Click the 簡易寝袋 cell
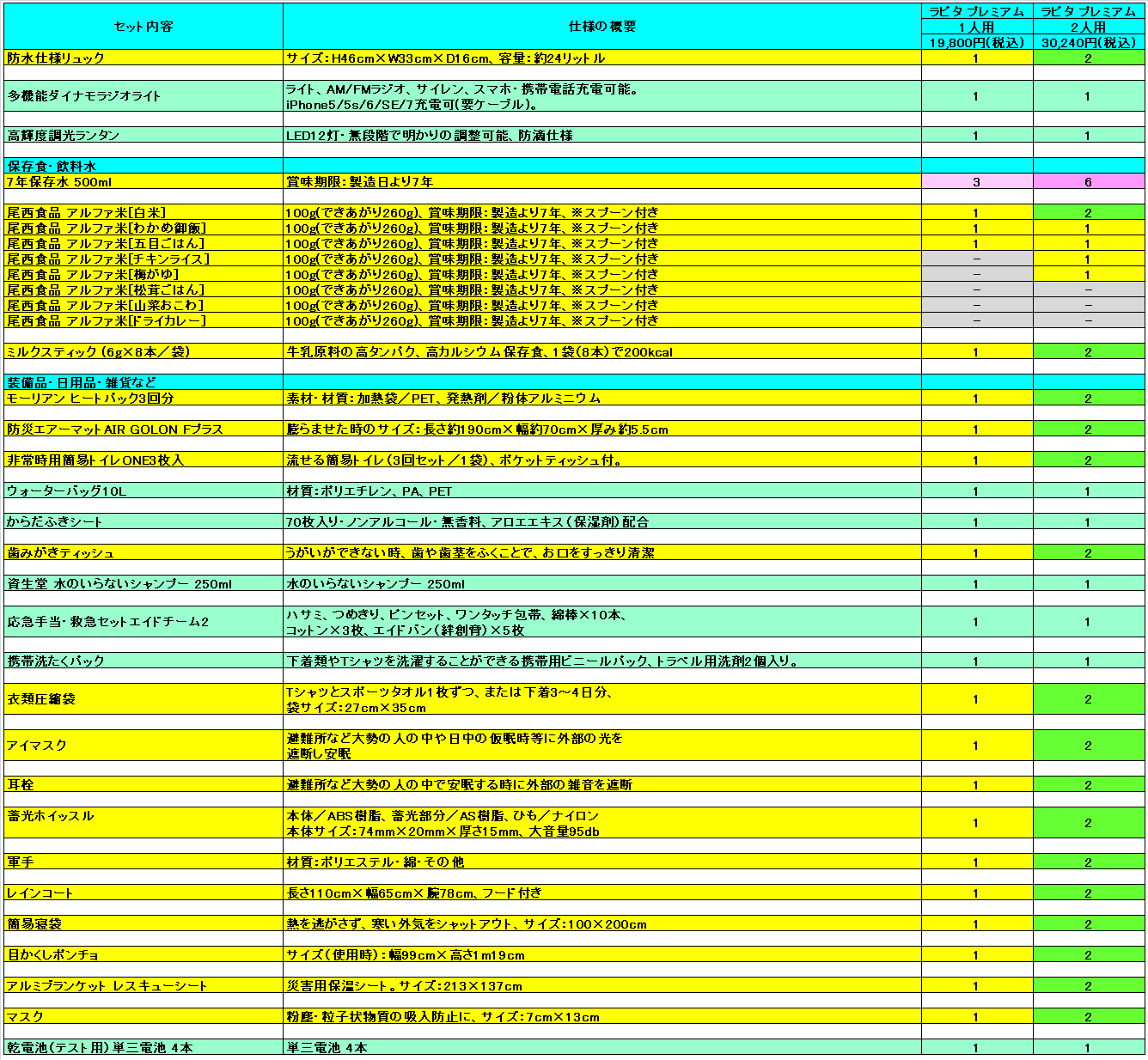The image size is (1148, 1060). pos(143,924)
